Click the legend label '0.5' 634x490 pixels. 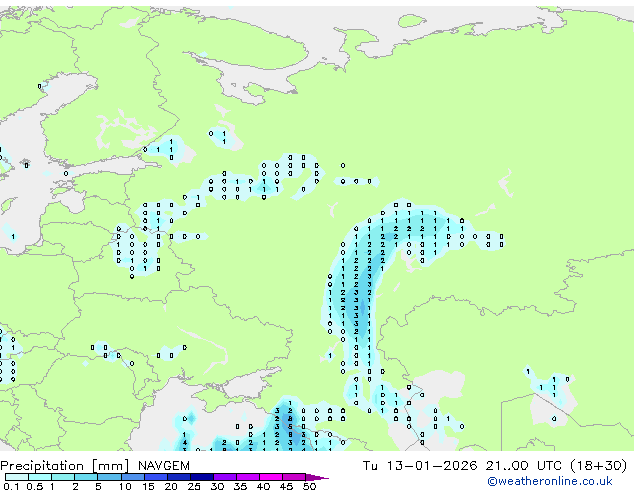click(35, 486)
